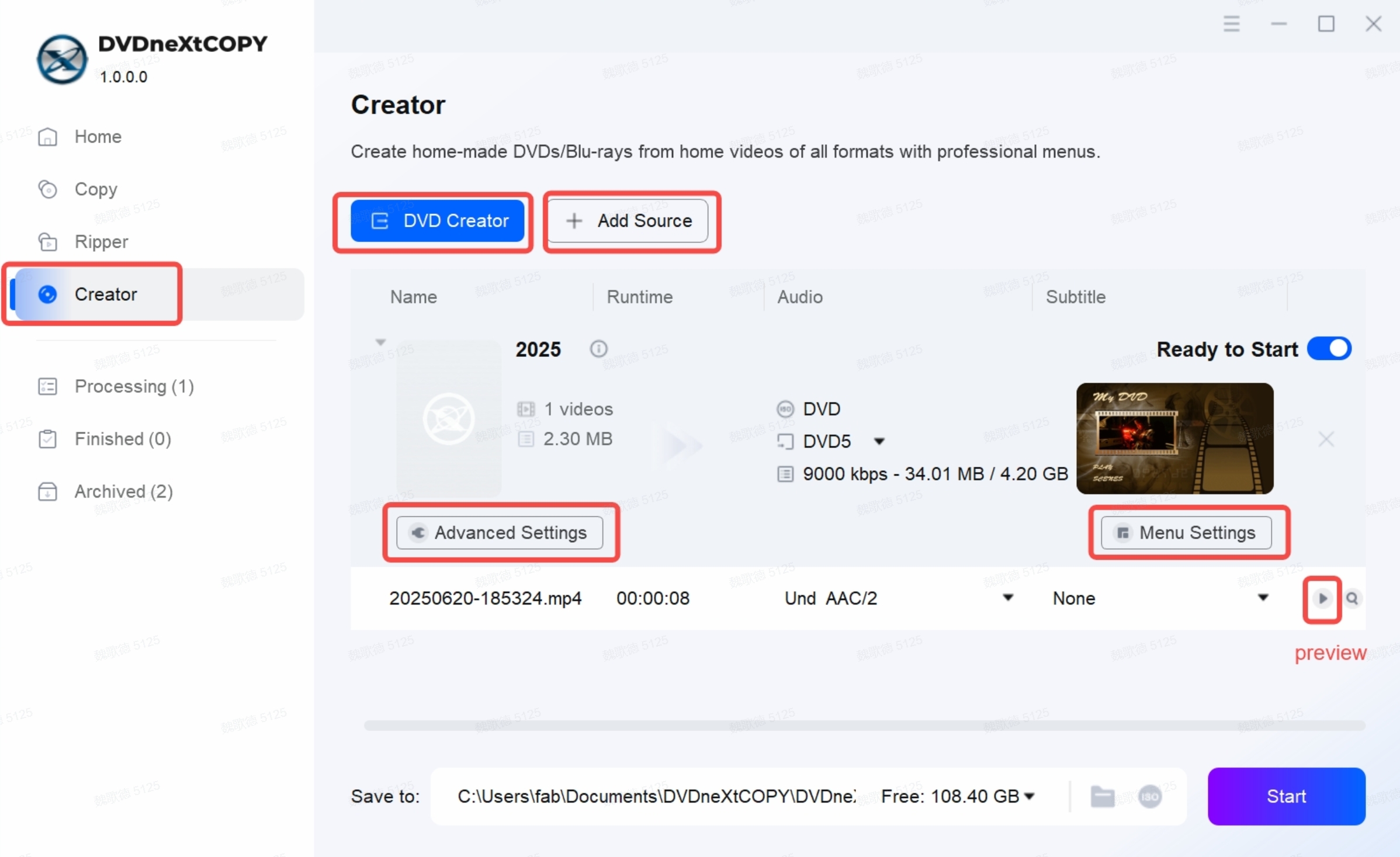Open the Save to path dropdown arrow
The width and height of the screenshot is (1400, 857).
1030,796
